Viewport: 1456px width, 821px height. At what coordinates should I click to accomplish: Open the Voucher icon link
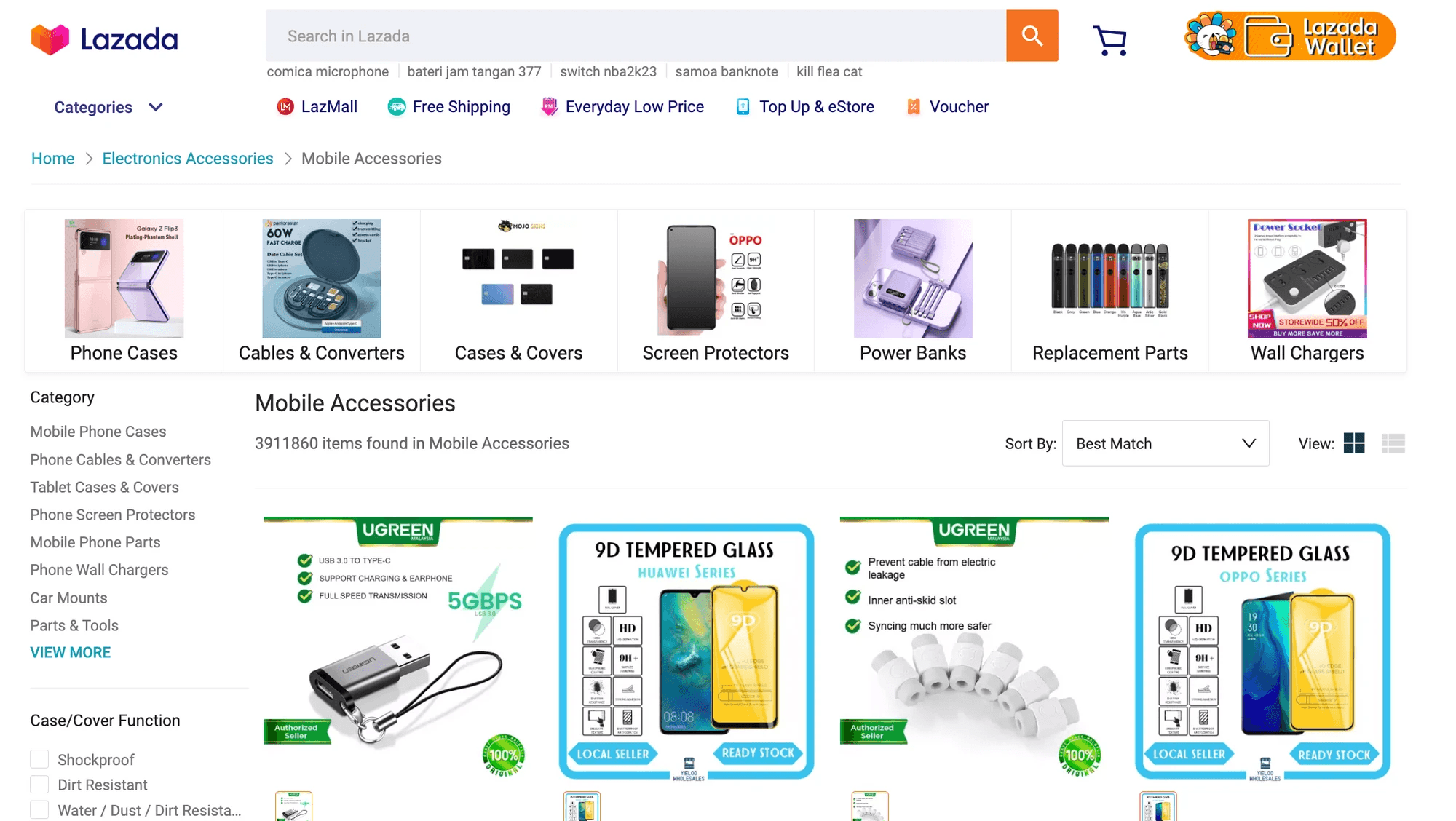click(947, 107)
